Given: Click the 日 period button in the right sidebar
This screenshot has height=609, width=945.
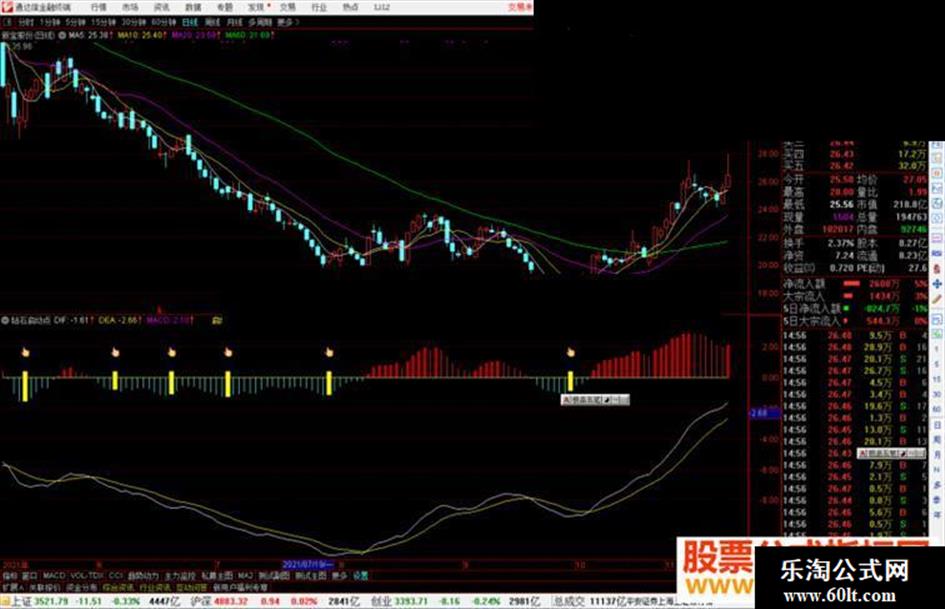Looking at the screenshot, I should [x=937, y=426].
